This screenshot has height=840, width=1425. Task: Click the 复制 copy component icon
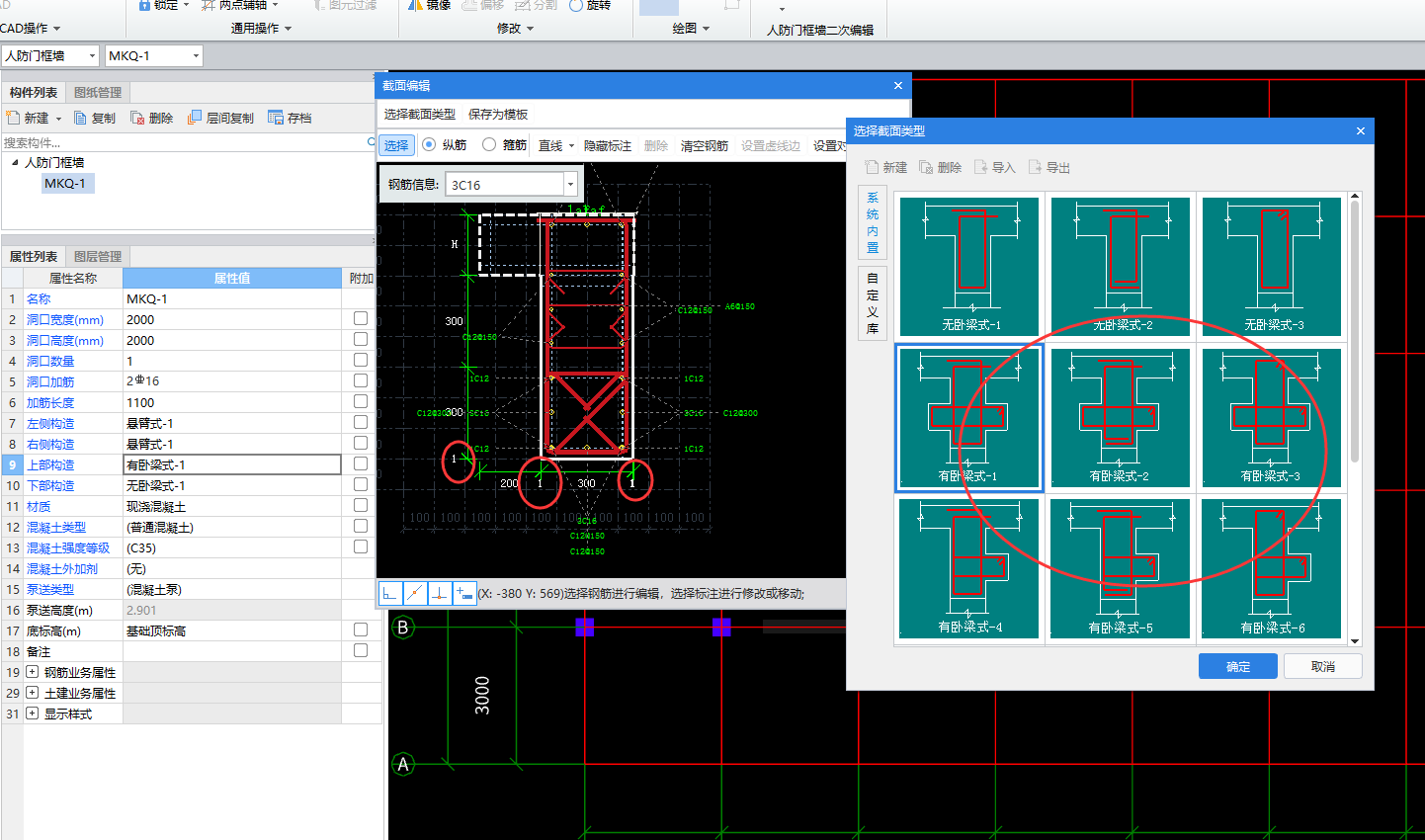[81, 118]
